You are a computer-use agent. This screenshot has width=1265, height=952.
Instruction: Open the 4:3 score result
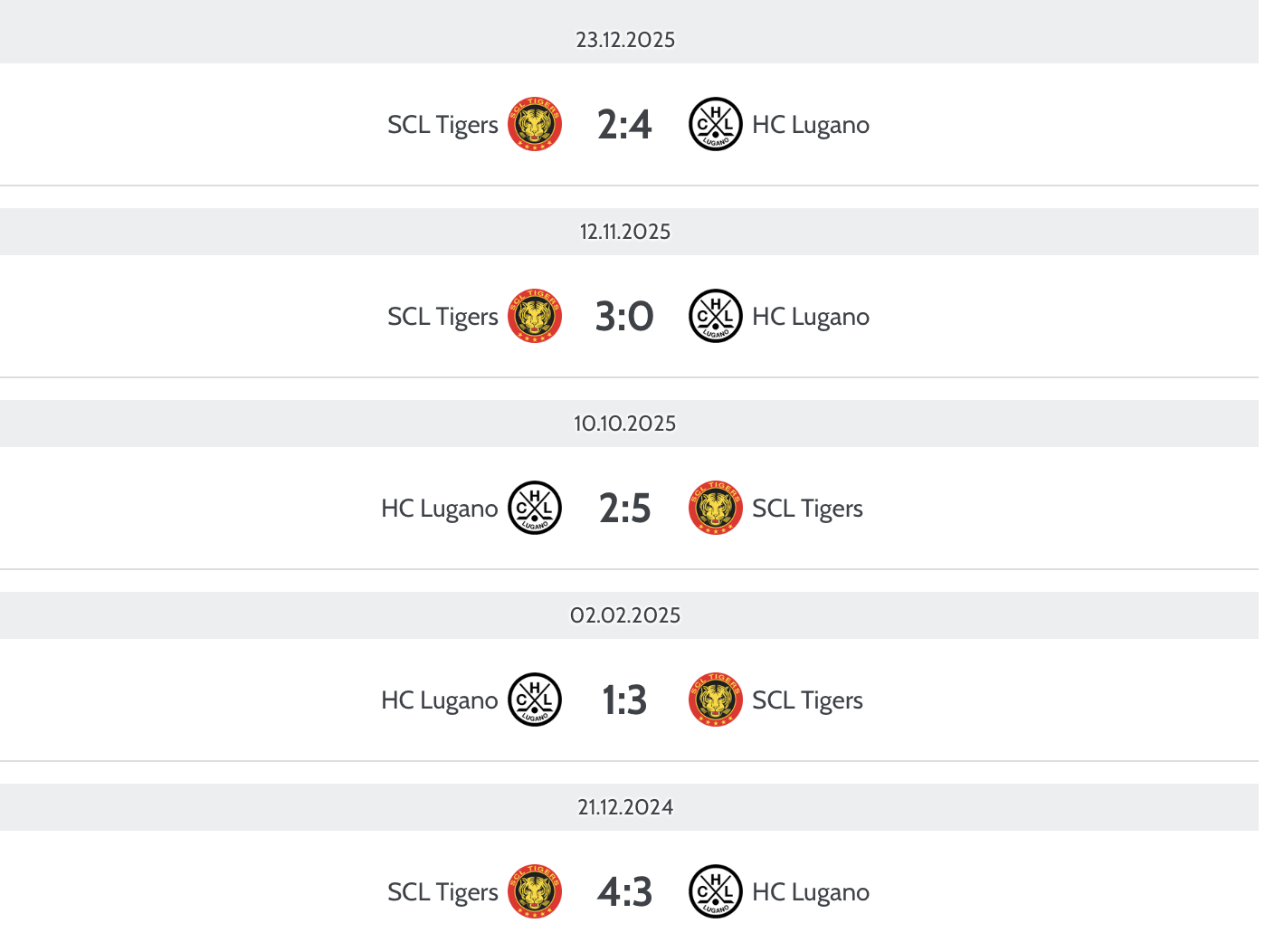click(x=624, y=892)
